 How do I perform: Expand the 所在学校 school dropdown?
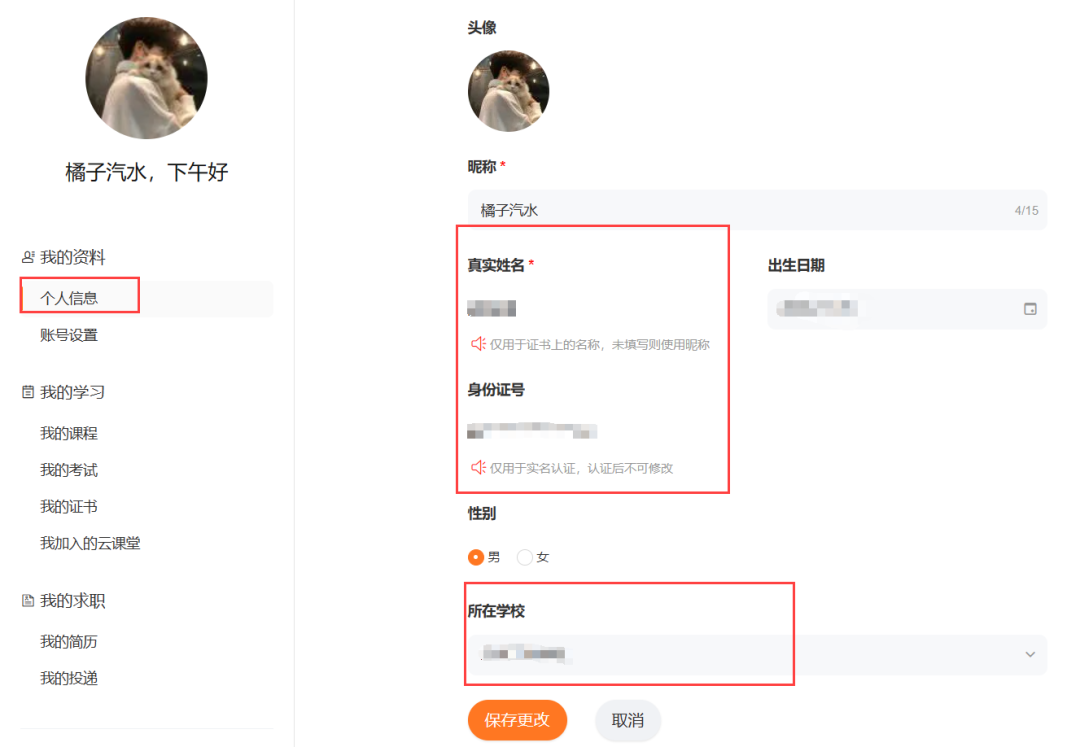pos(1029,654)
